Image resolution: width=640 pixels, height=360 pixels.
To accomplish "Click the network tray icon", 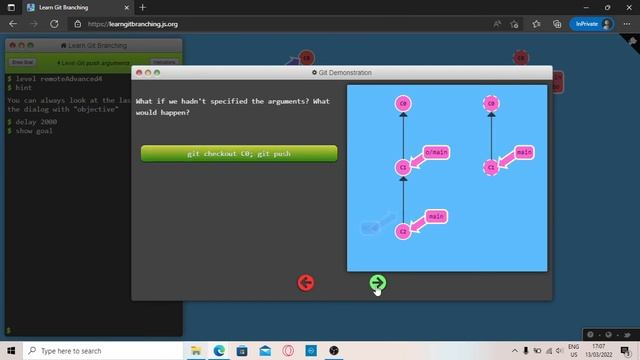I will [549, 351].
